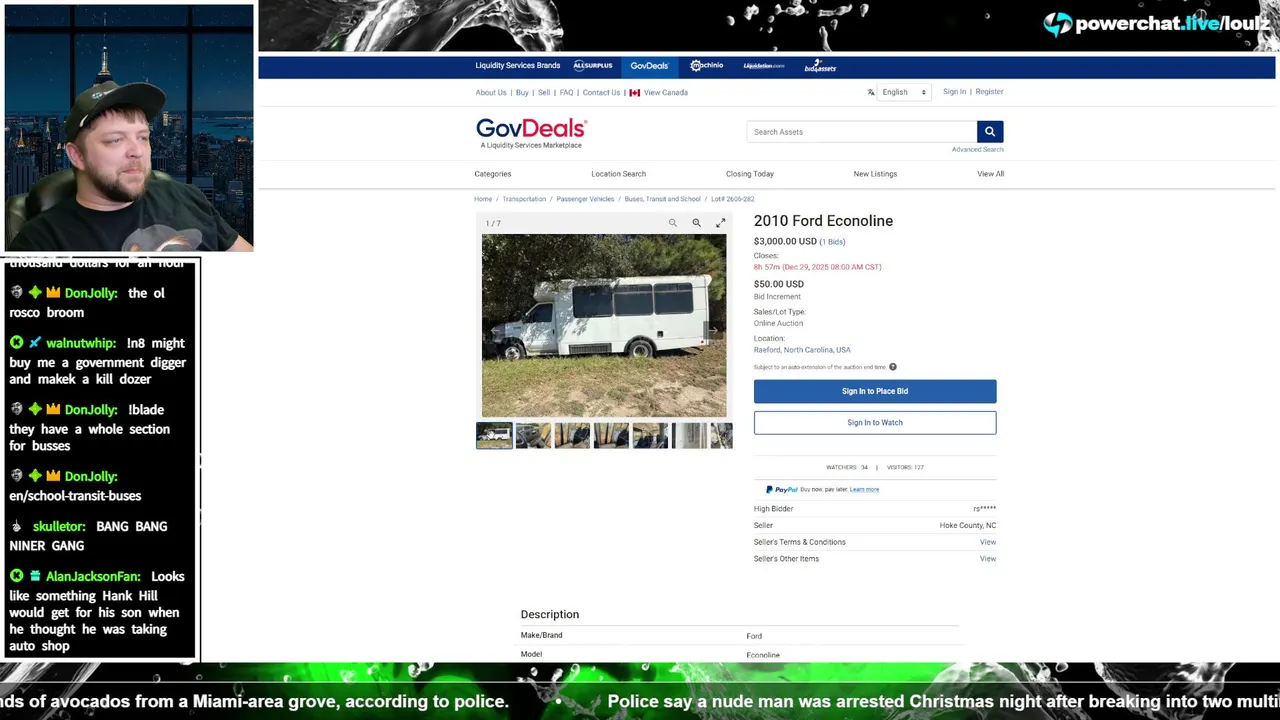The image size is (1280, 720).
Task: Click Hoke County, NC seller text
Action: click(x=968, y=525)
